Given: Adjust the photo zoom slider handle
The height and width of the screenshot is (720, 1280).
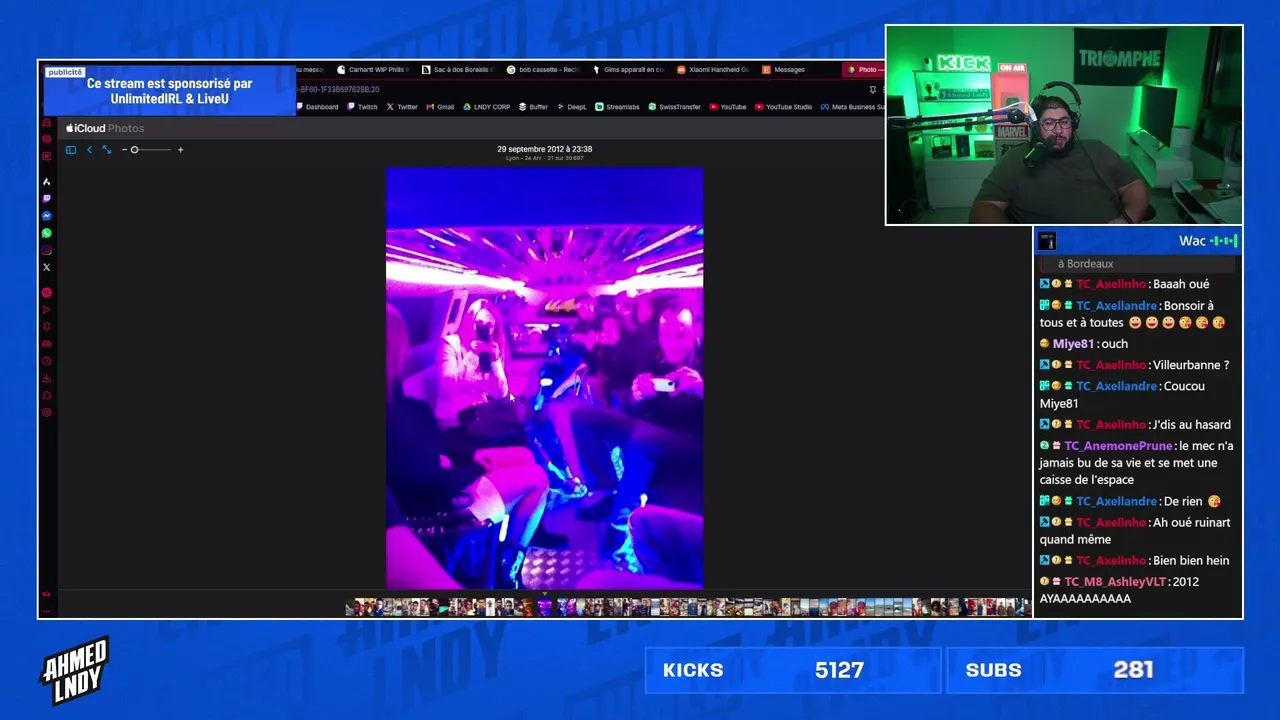Looking at the screenshot, I should [135, 150].
